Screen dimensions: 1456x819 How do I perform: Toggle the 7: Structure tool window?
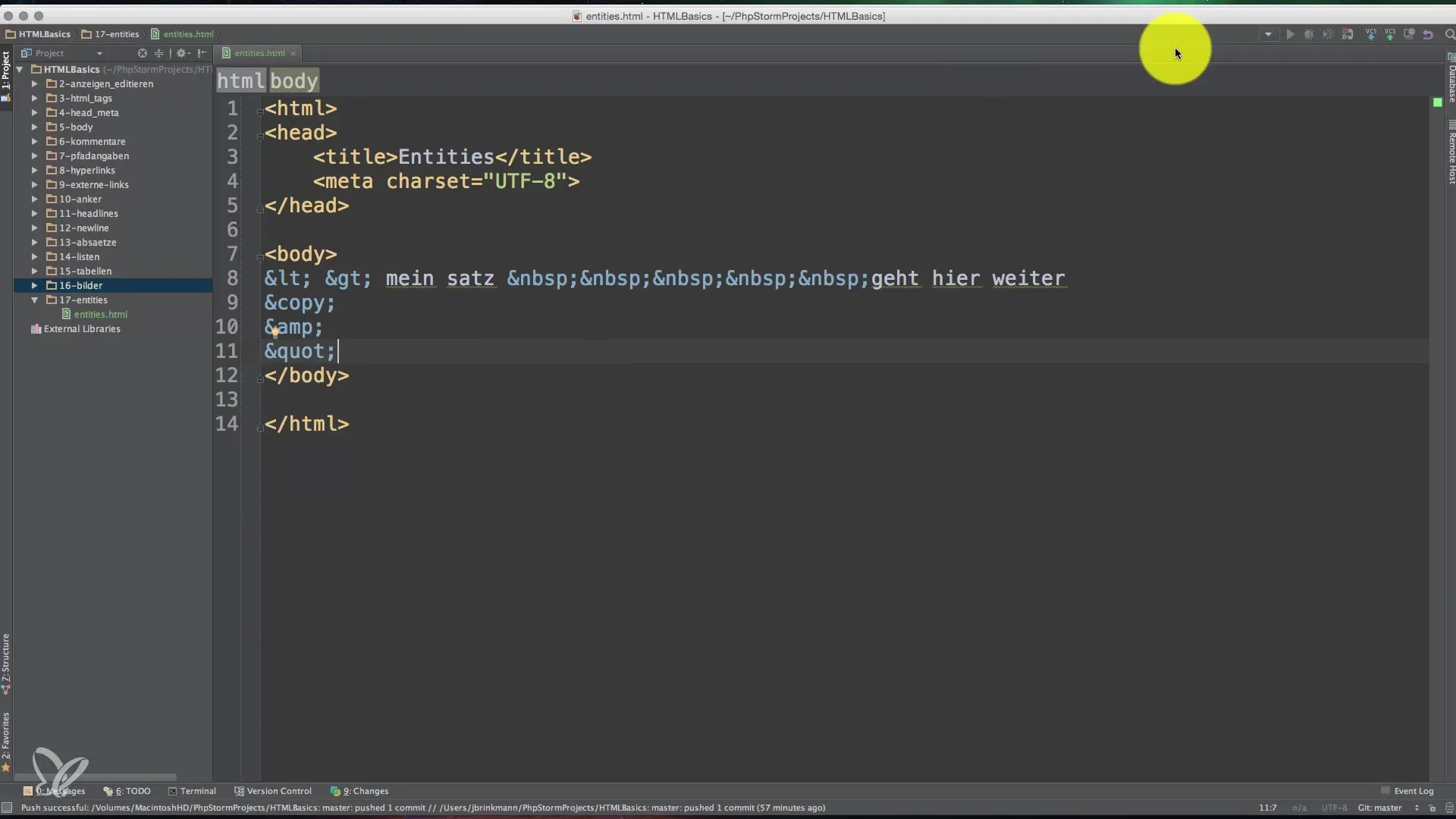pos(6,664)
